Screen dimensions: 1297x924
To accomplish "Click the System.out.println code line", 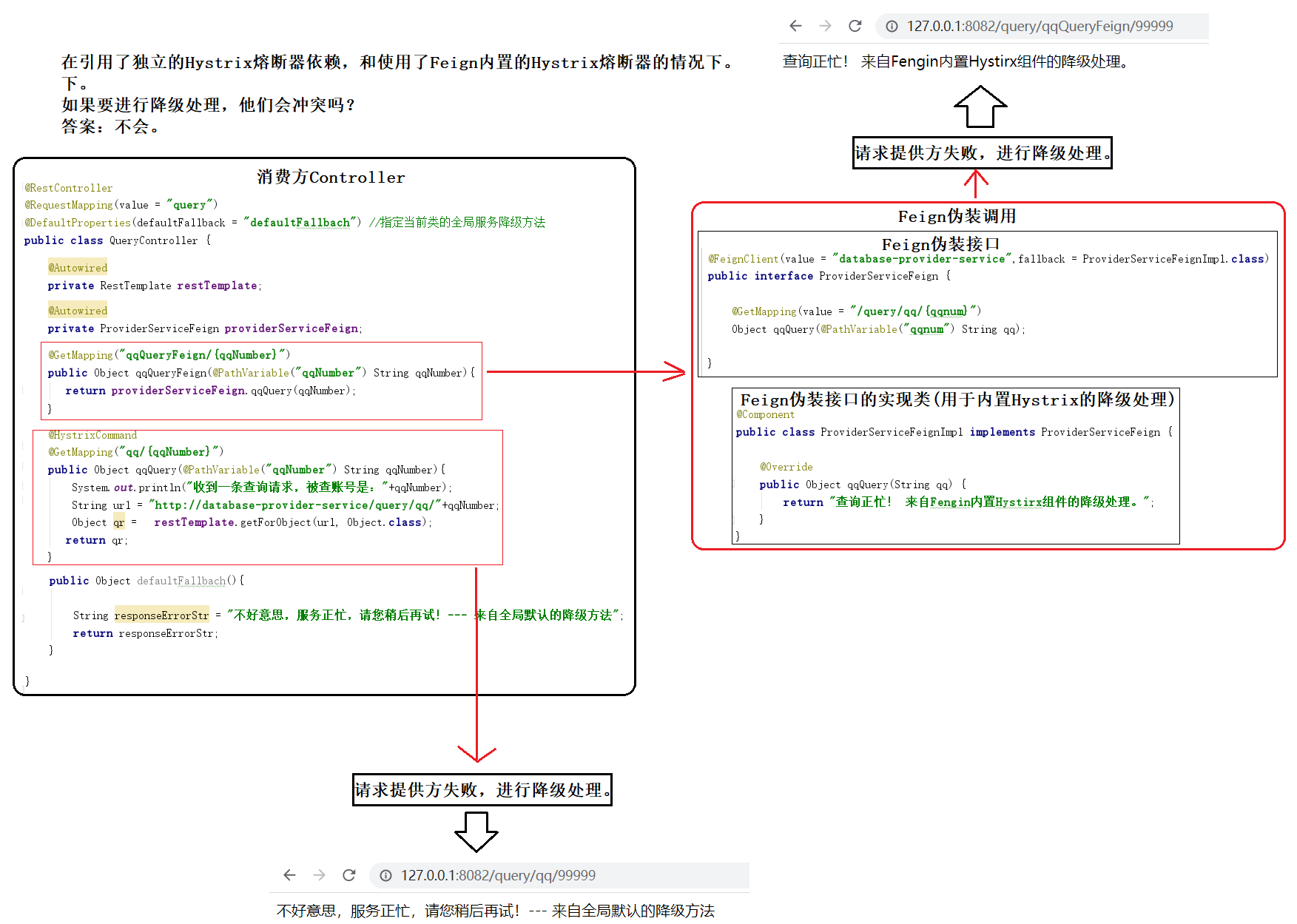I will [x=262, y=488].
